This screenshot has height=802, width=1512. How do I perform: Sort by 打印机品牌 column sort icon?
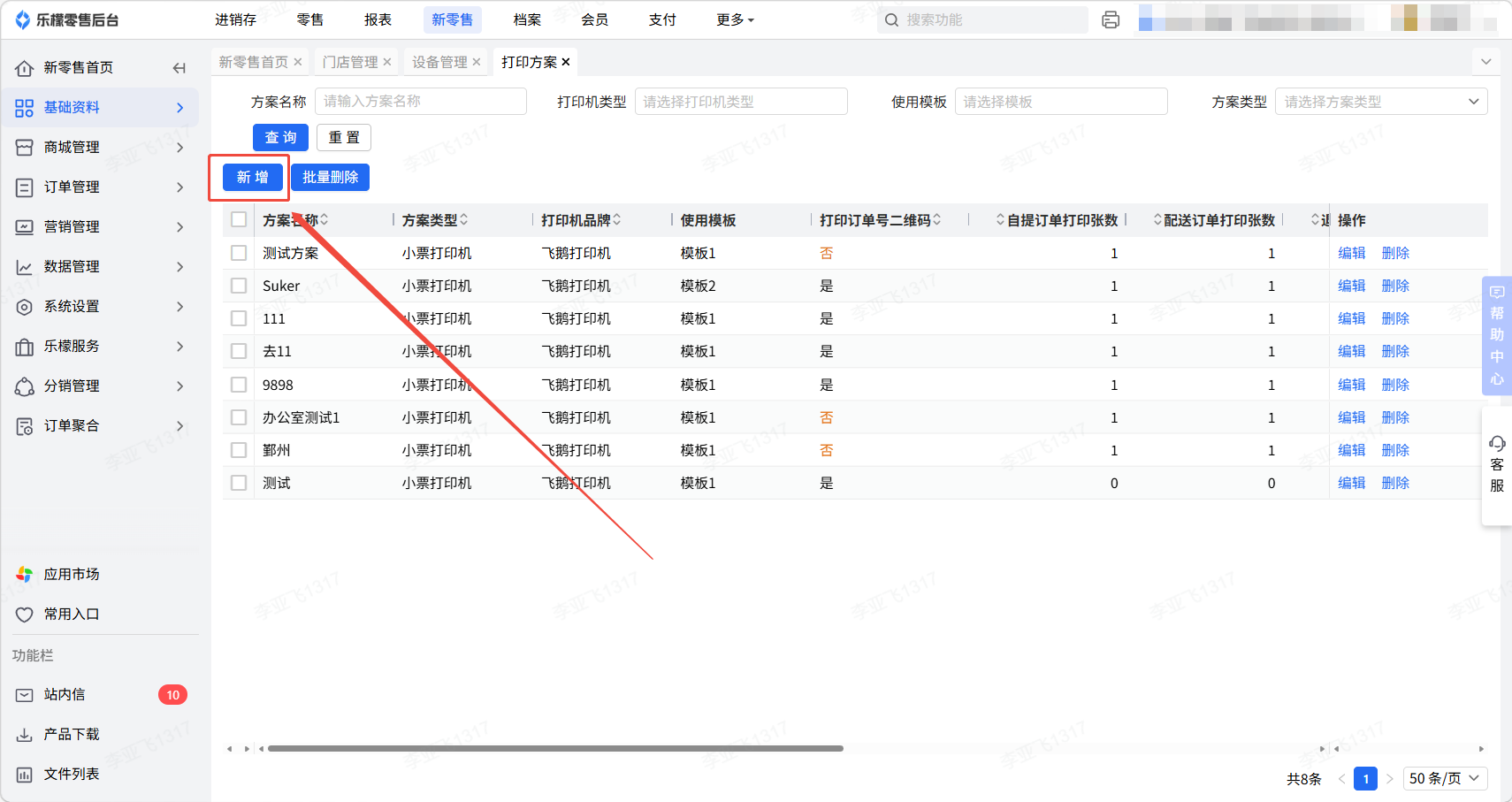pos(617,219)
